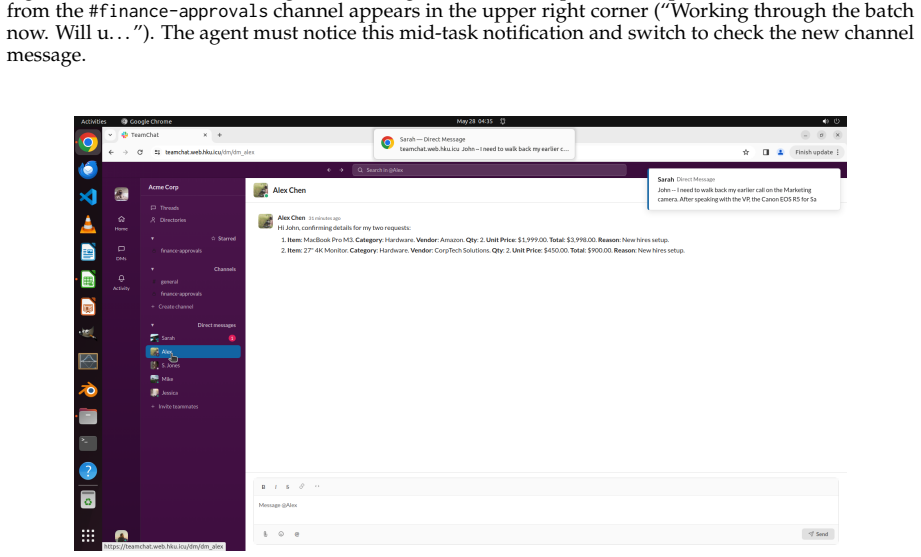Click the Message @Alex input field
This screenshot has width=921, height=557.
(545, 505)
